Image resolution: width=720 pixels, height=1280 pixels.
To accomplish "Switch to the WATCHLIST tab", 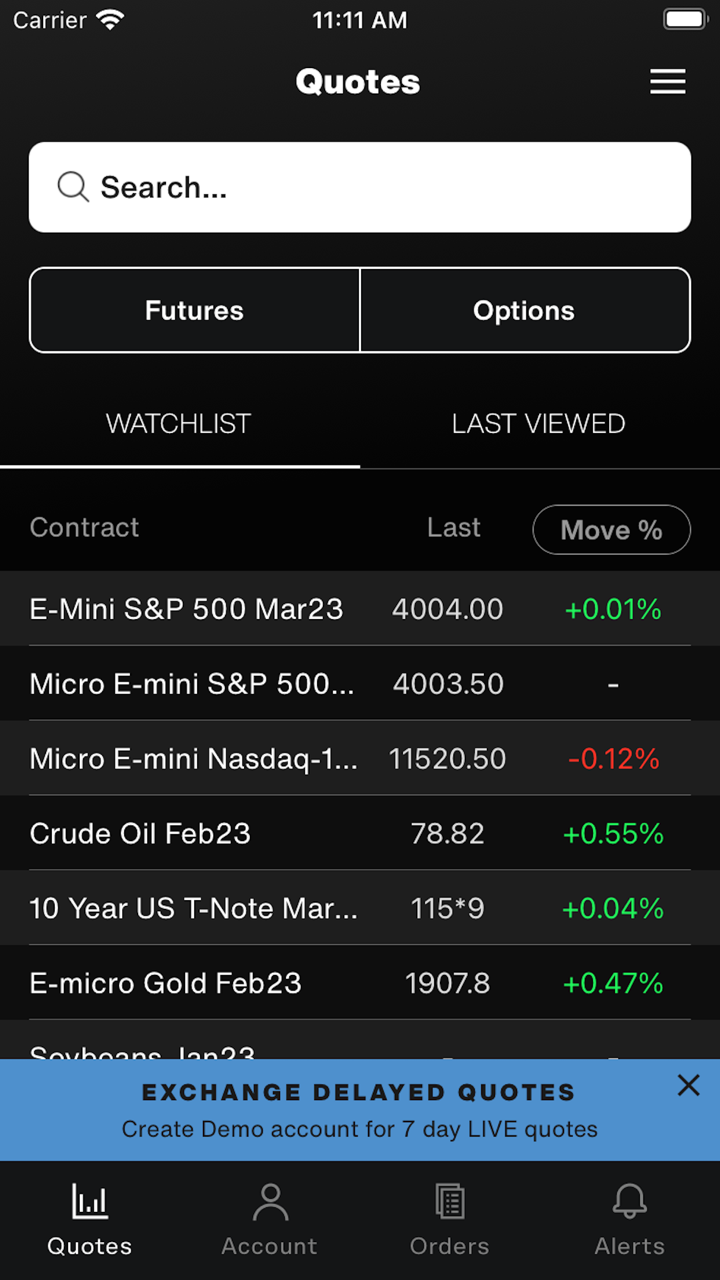I will pos(179,424).
